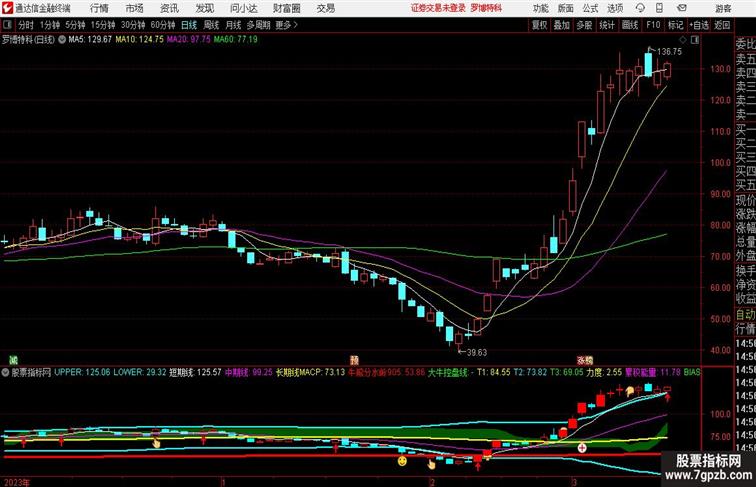Select the 月线 monthly chart tab

233,25
